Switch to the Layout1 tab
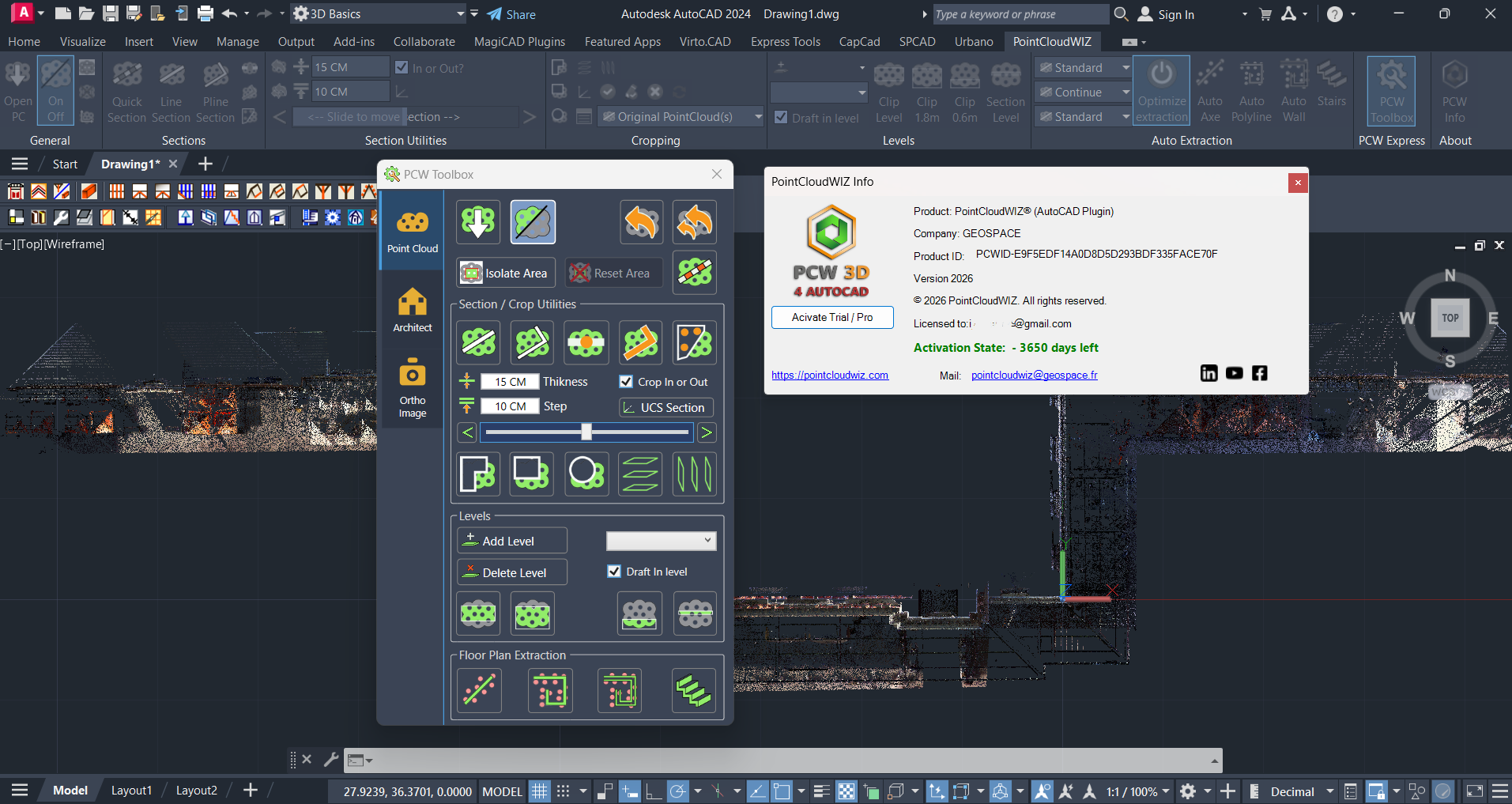Viewport: 1512px width, 804px height. 131,790
